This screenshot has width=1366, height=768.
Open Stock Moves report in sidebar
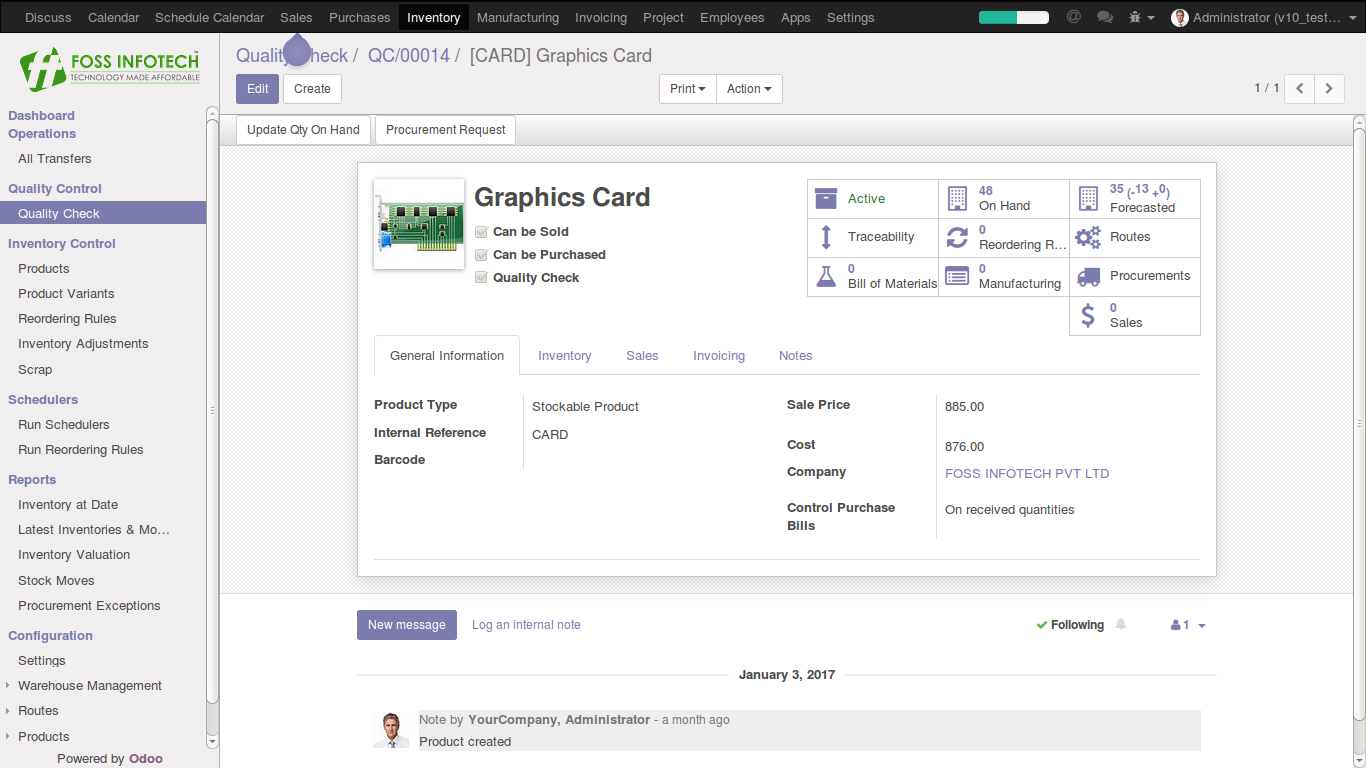[x=56, y=581]
